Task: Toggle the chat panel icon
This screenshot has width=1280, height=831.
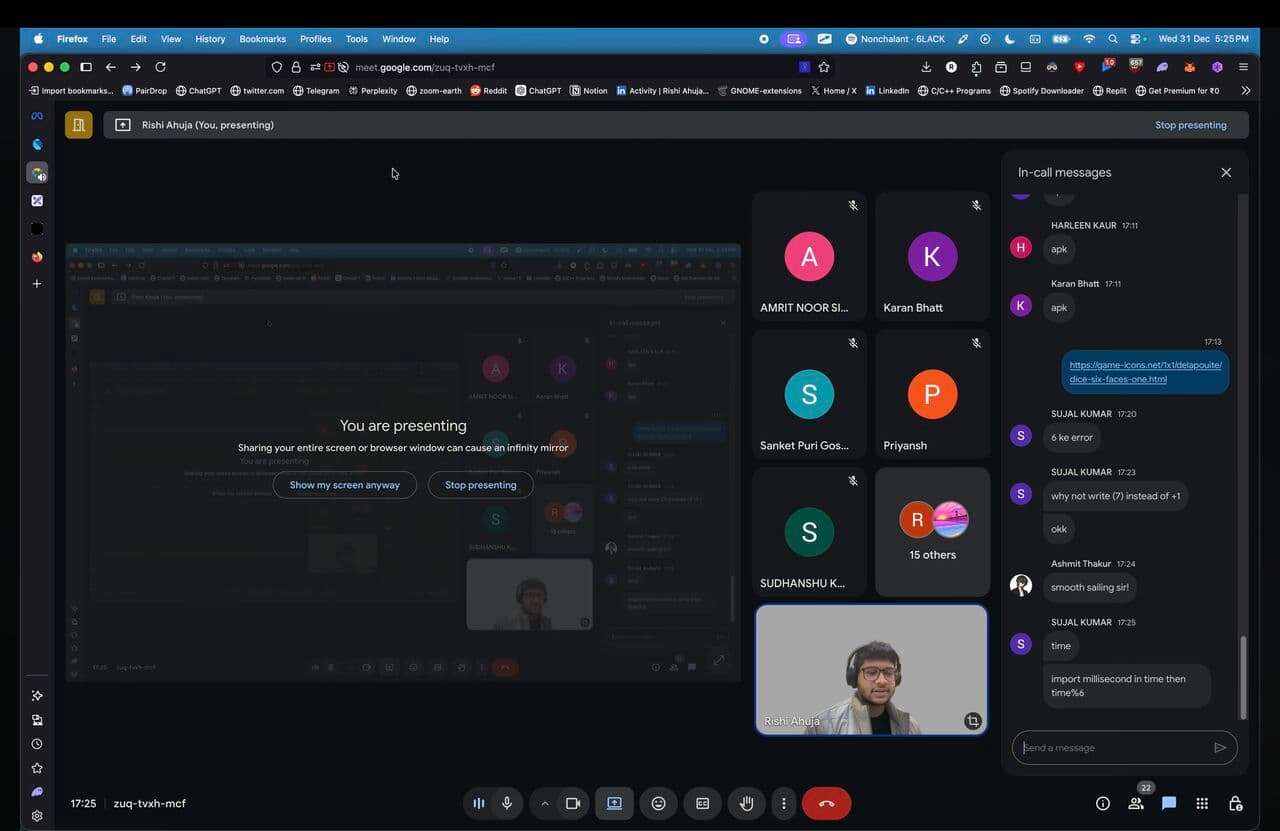Action: tap(1169, 803)
